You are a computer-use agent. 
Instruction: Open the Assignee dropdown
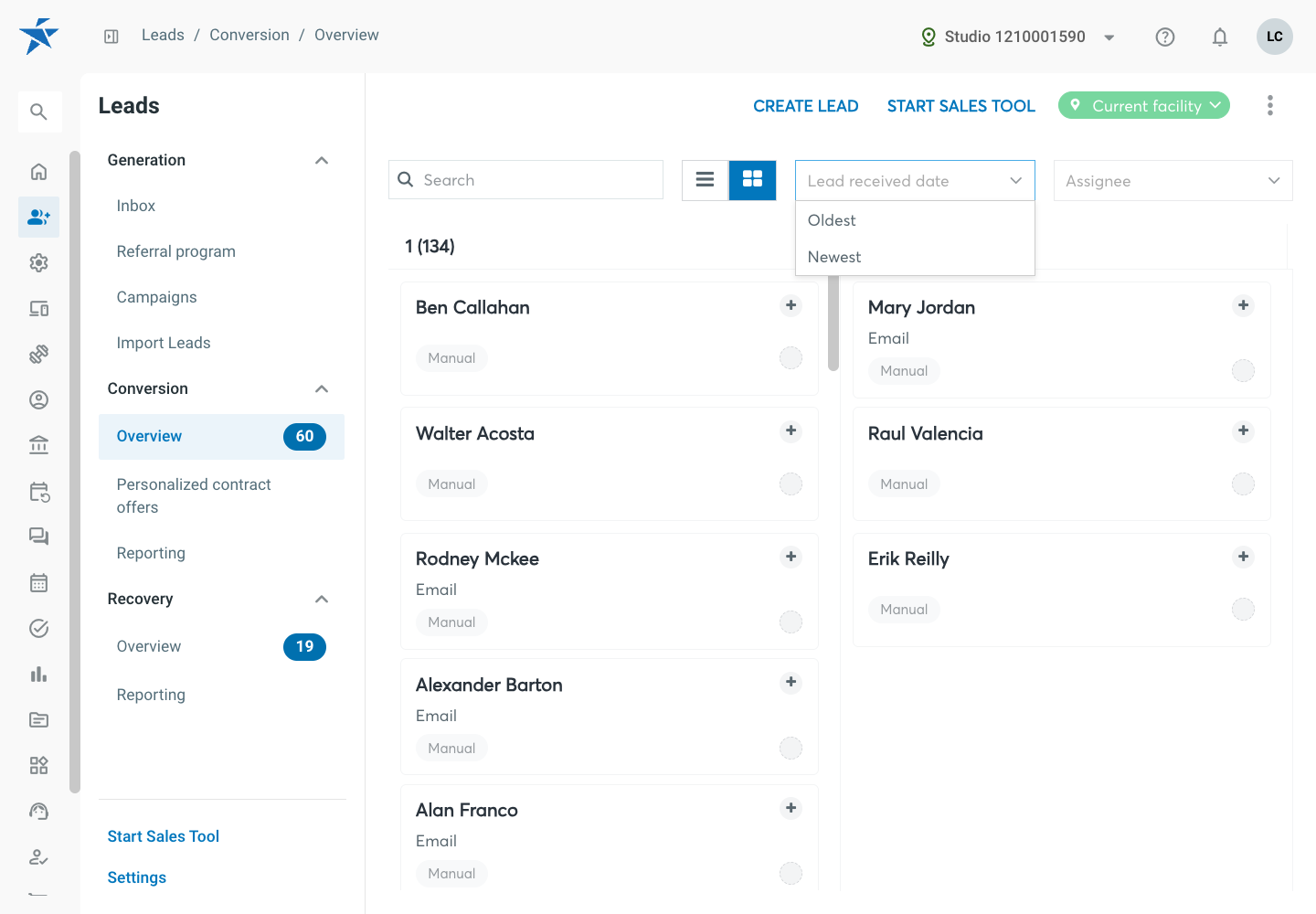[1173, 181]
